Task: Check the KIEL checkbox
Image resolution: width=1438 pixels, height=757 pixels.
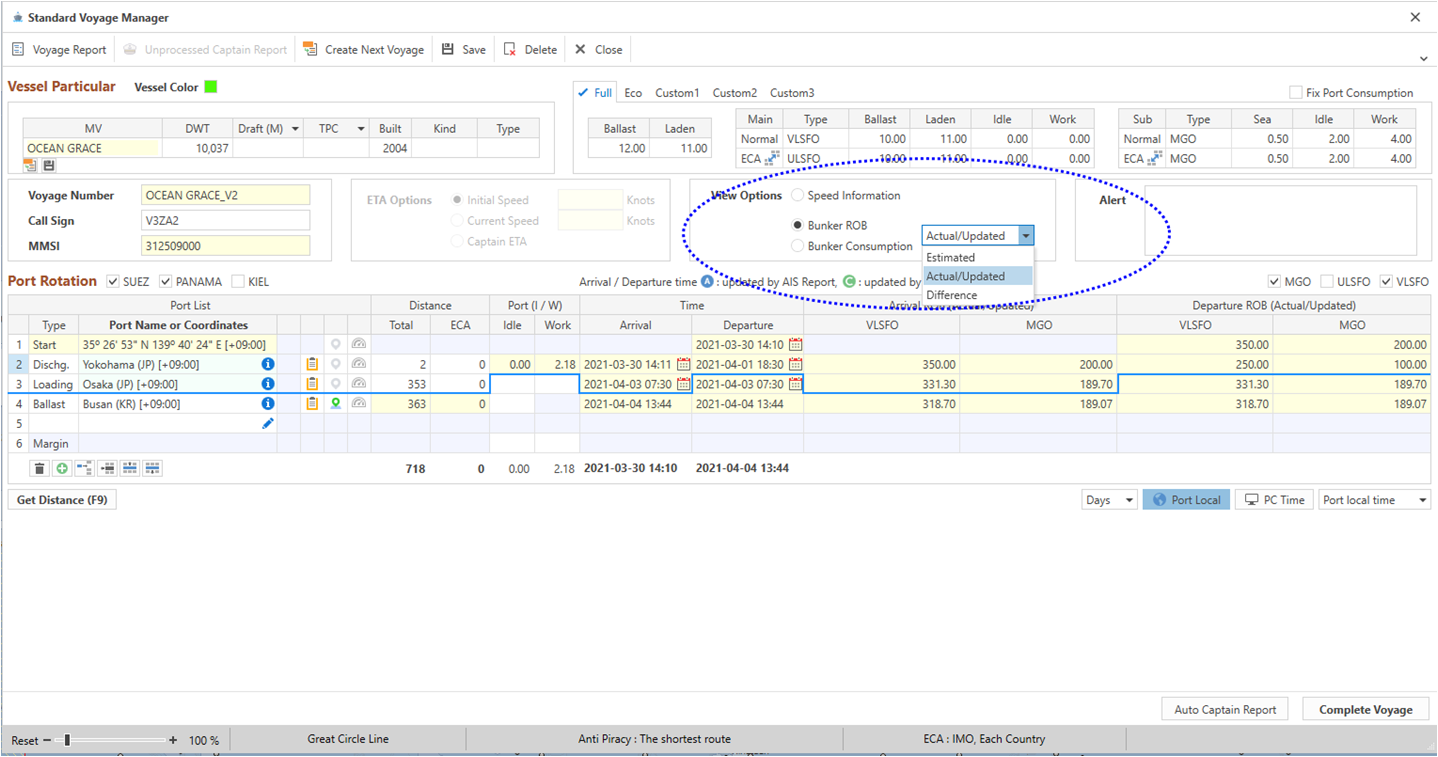Action: (x=238, y=282)
